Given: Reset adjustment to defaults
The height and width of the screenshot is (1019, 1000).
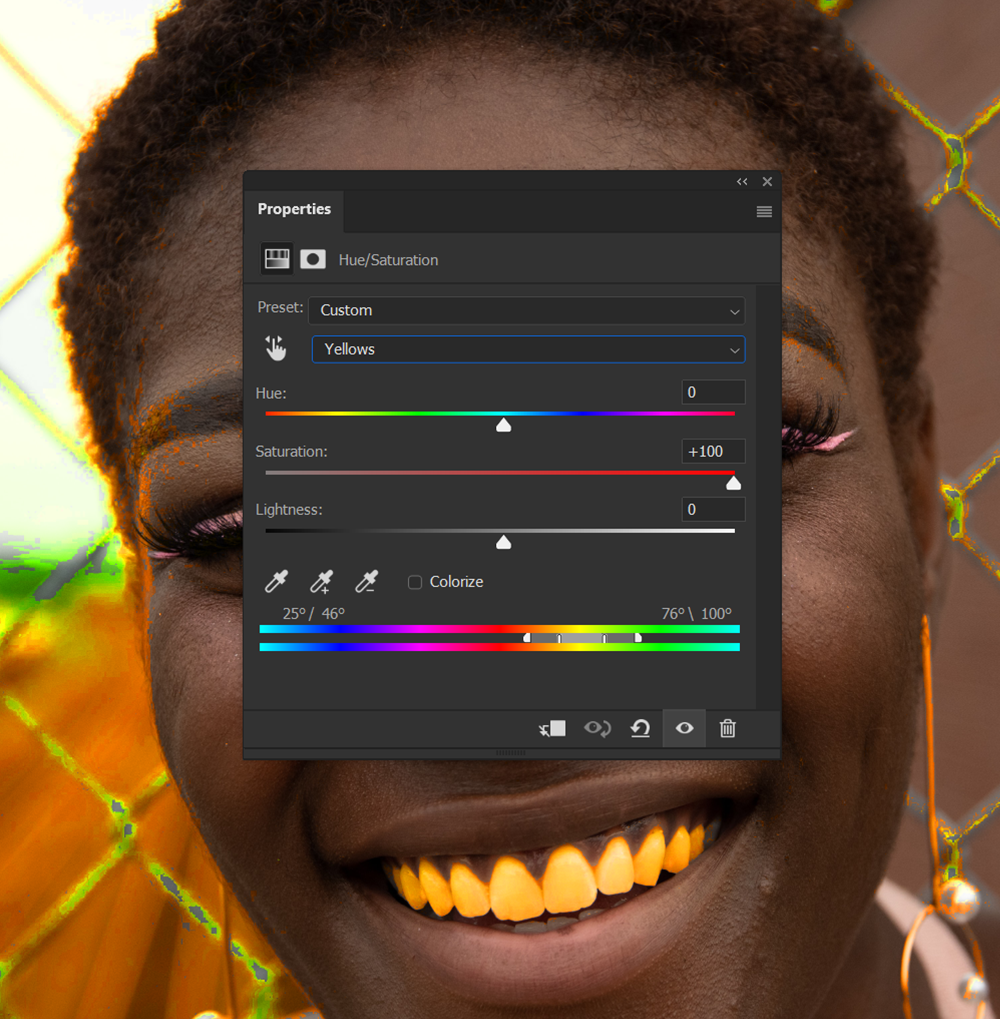Looking at the screenshot, I should pos(641,729).
